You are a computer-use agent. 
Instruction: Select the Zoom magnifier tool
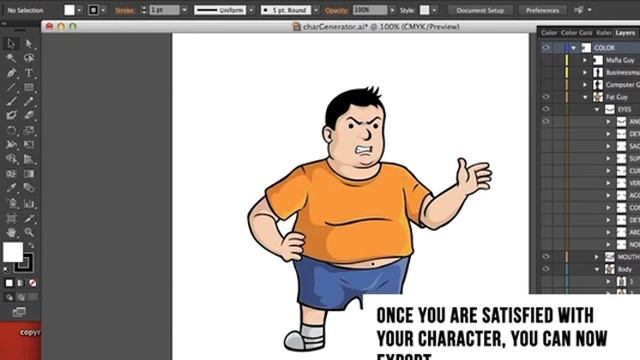pos(29,232)
